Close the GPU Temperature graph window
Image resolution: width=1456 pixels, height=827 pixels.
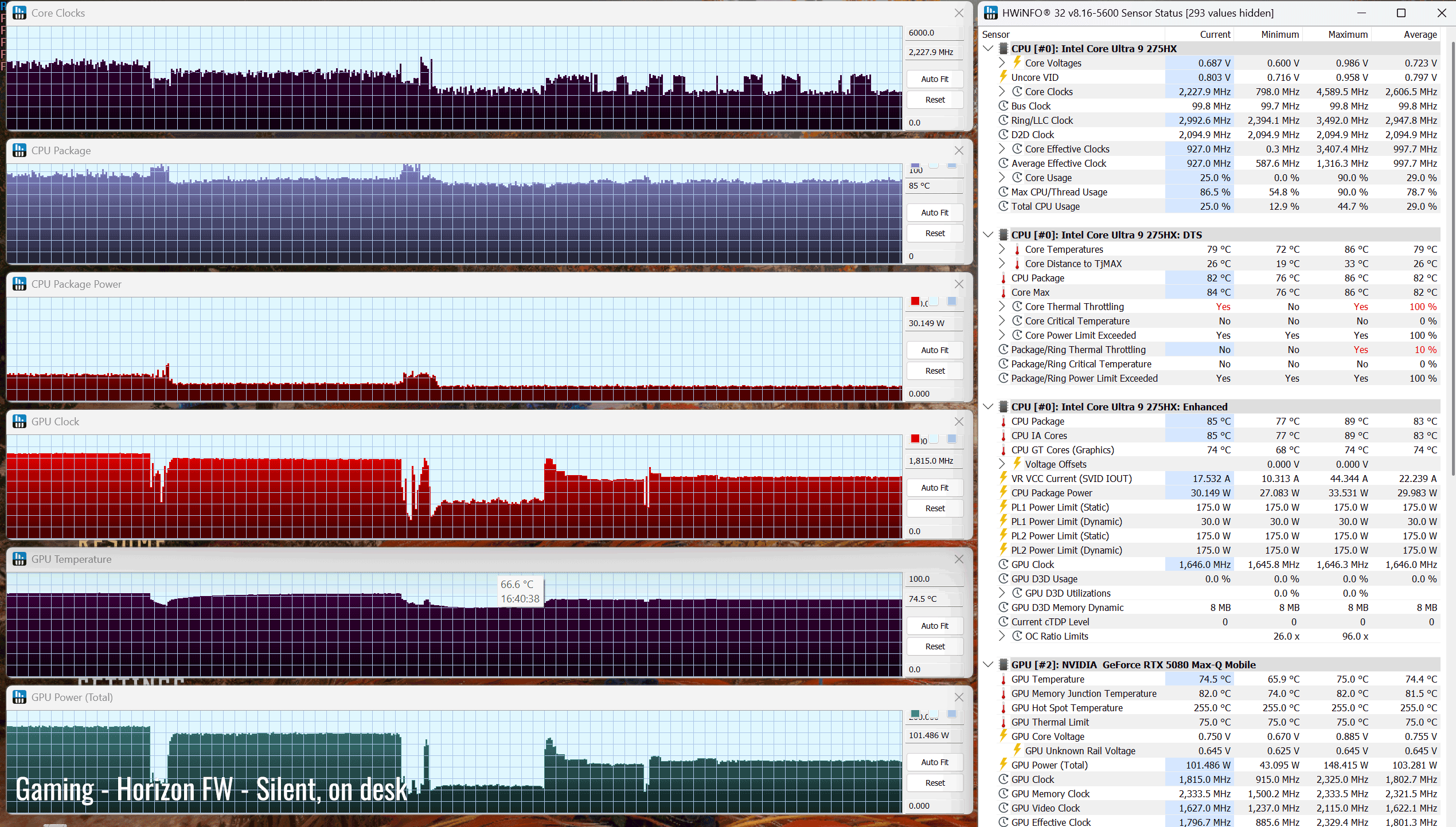959,559
